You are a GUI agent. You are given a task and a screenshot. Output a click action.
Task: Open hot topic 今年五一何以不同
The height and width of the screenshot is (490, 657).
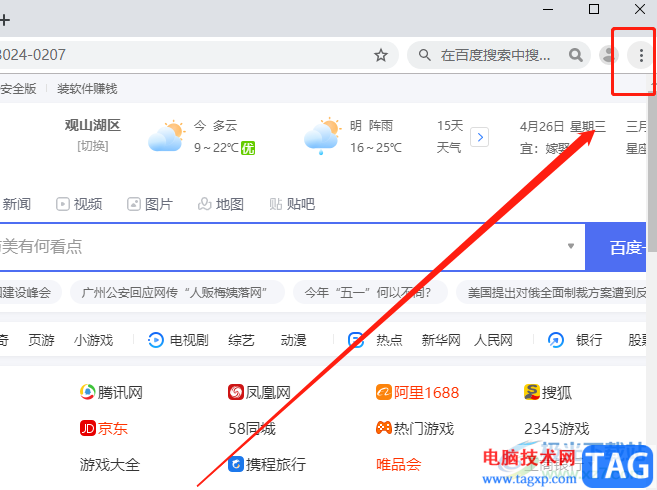[x=370, y=292]
